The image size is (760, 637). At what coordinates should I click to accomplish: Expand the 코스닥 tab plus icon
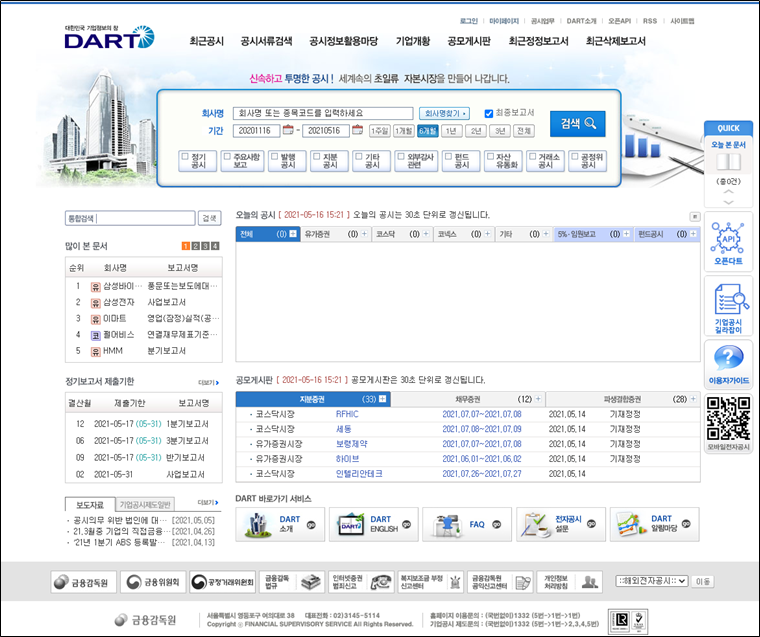(x=426, y=234)
